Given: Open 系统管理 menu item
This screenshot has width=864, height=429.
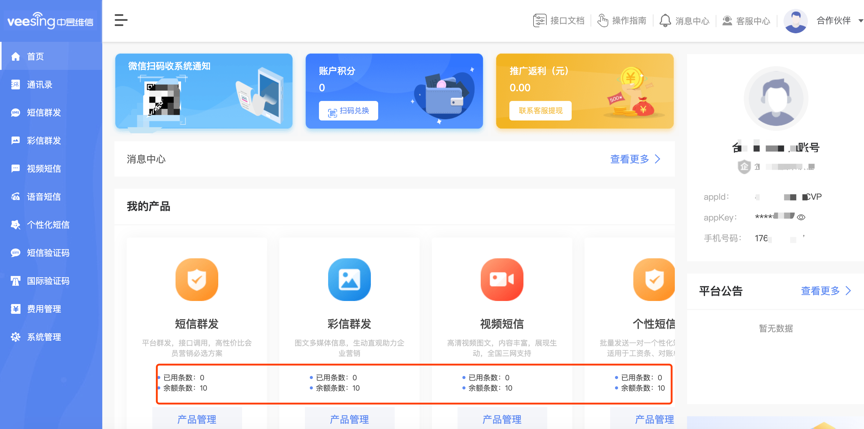Looking at the screenshot, I should [51, 337].
